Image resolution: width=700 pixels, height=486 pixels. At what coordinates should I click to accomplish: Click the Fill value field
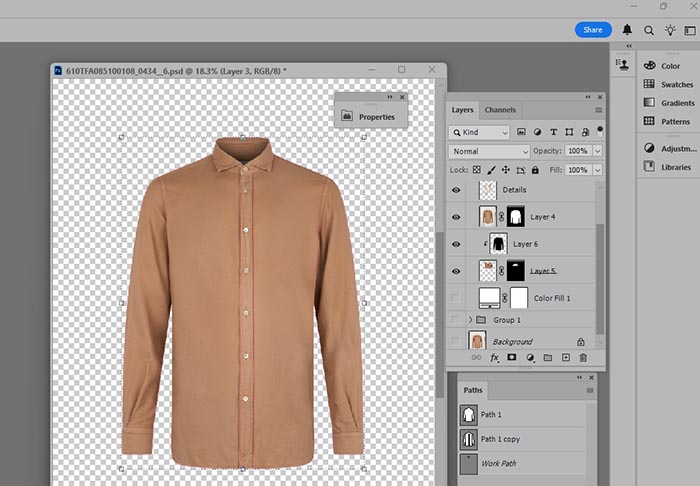[x=578, y=170]
